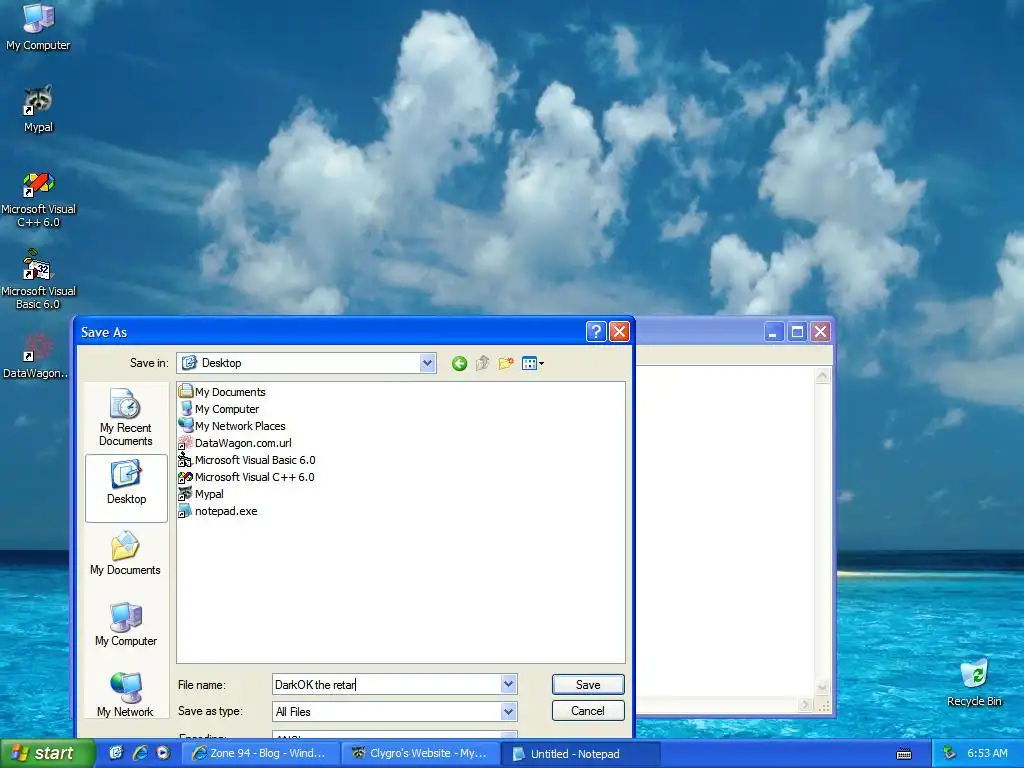The width and height of the screenshot is (1024, 768).
Task: Click the keyboard icon in taskbar
Action: pyautogui.click(x=904, y=754)
